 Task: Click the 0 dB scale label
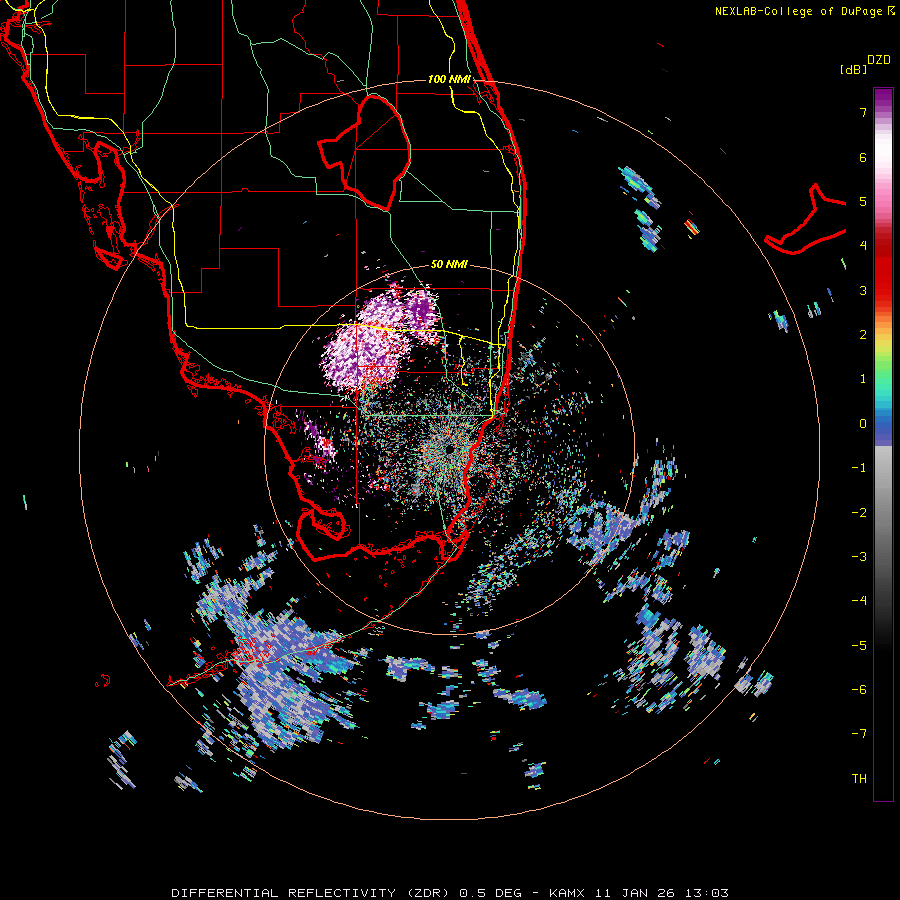(863, 424)
